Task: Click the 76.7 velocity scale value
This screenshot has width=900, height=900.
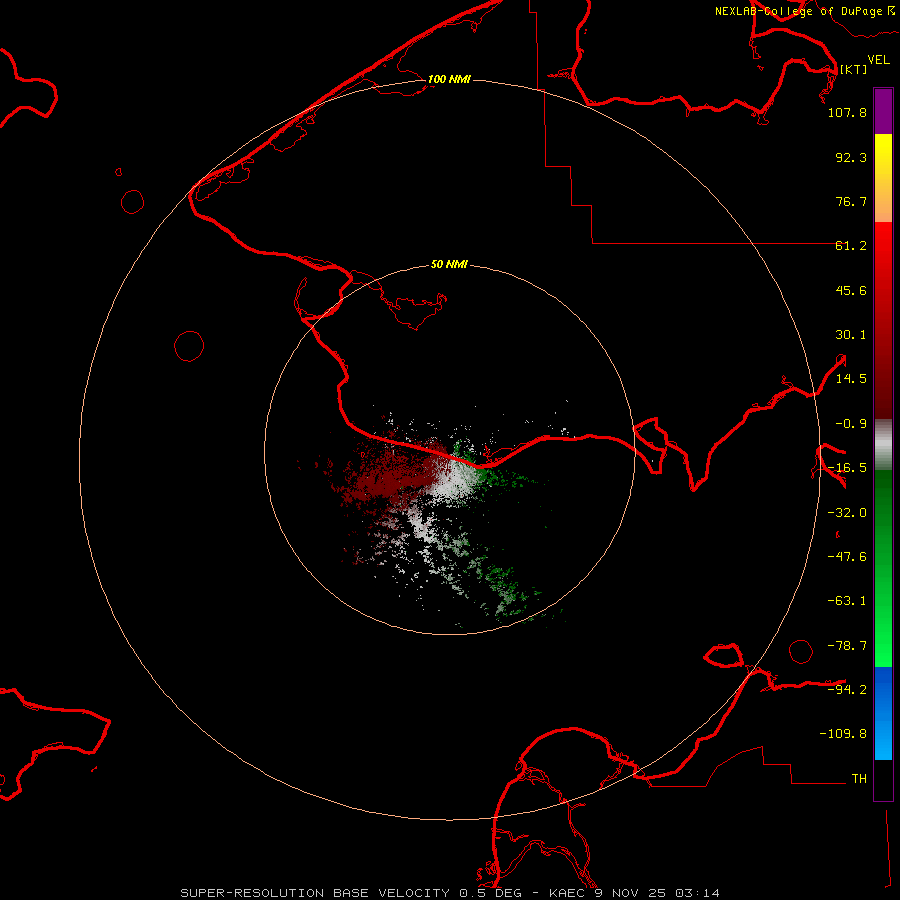Action: (851, 201)
